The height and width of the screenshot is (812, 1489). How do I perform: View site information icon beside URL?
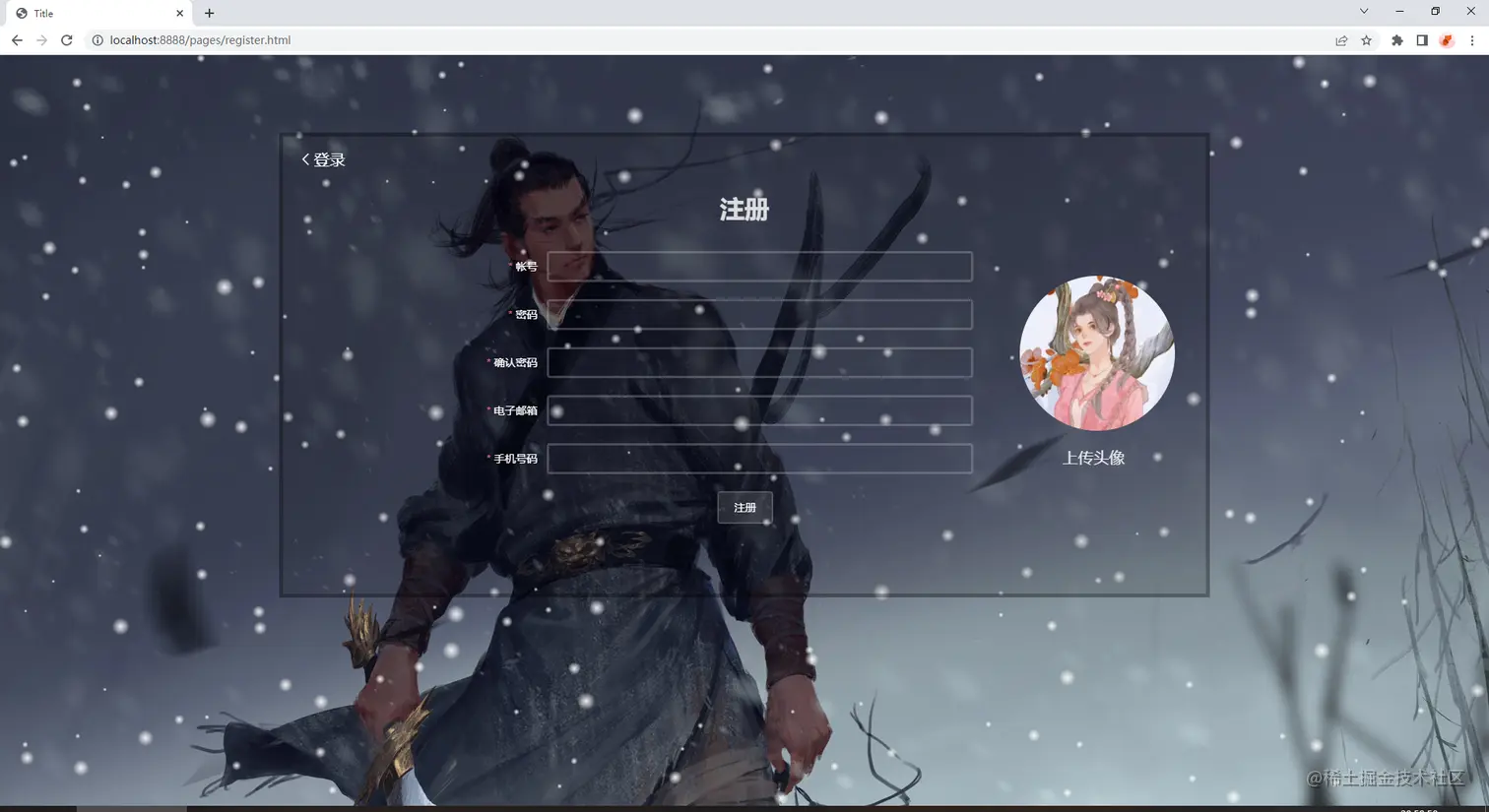[x=97, y=40]
